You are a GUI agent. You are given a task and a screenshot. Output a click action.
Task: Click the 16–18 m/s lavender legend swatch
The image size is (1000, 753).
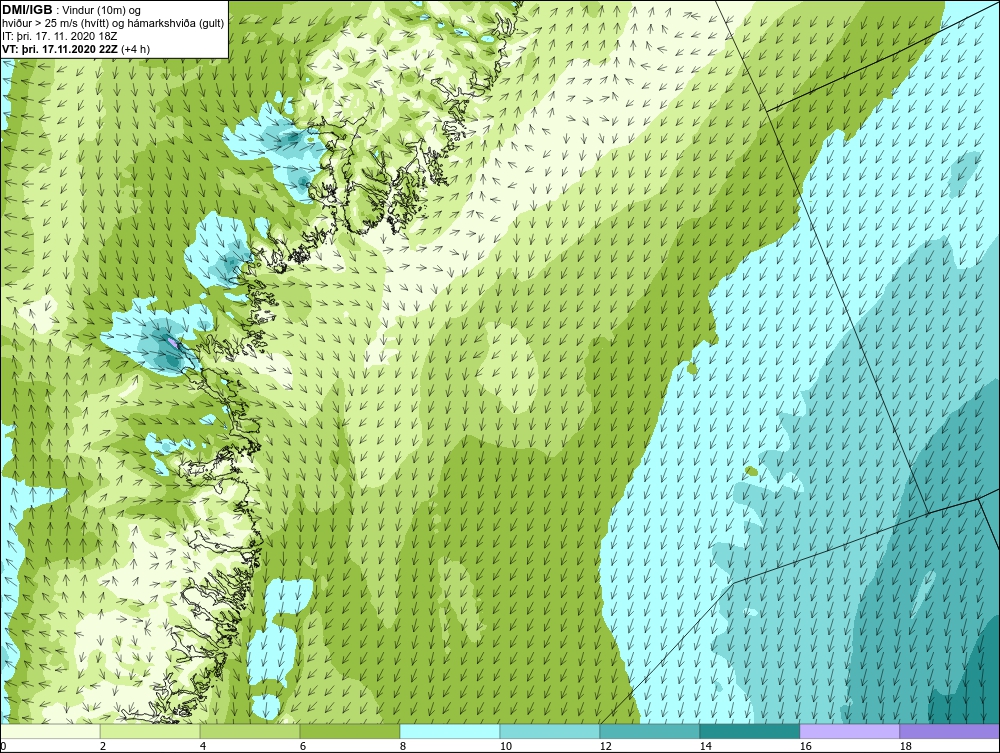point(849,731)
